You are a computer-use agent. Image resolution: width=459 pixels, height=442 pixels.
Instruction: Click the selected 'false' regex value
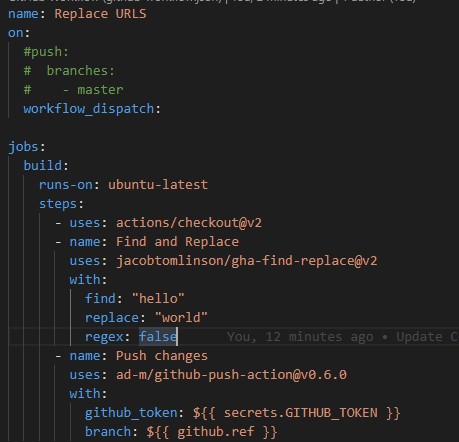coord(158,337)
